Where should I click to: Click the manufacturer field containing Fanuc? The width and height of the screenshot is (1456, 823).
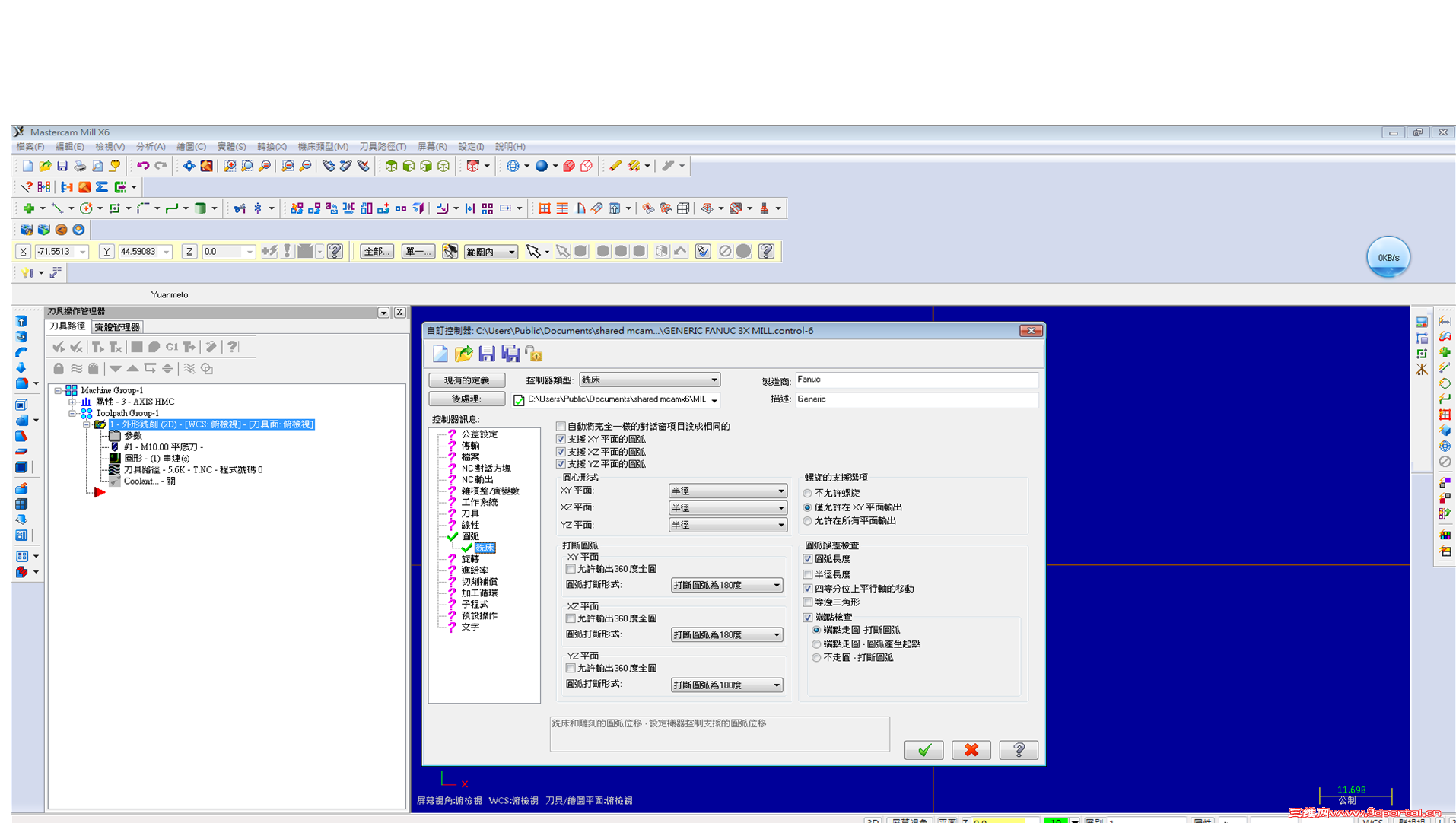pyautogui.click(x=917, y=380)
